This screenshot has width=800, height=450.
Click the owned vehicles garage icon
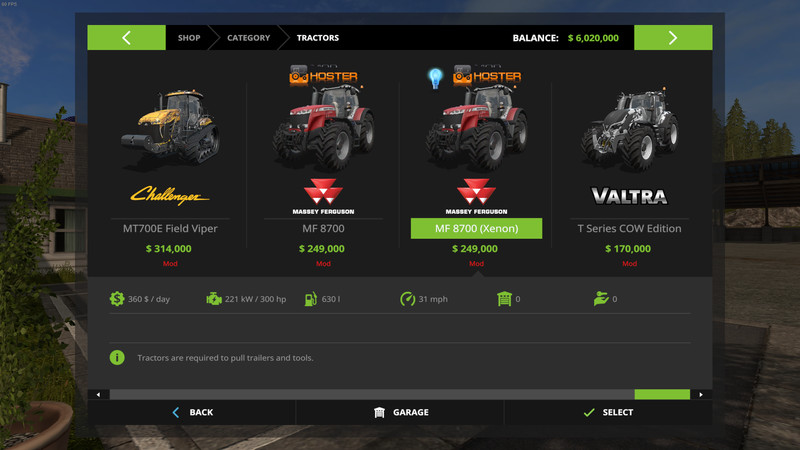504,298
